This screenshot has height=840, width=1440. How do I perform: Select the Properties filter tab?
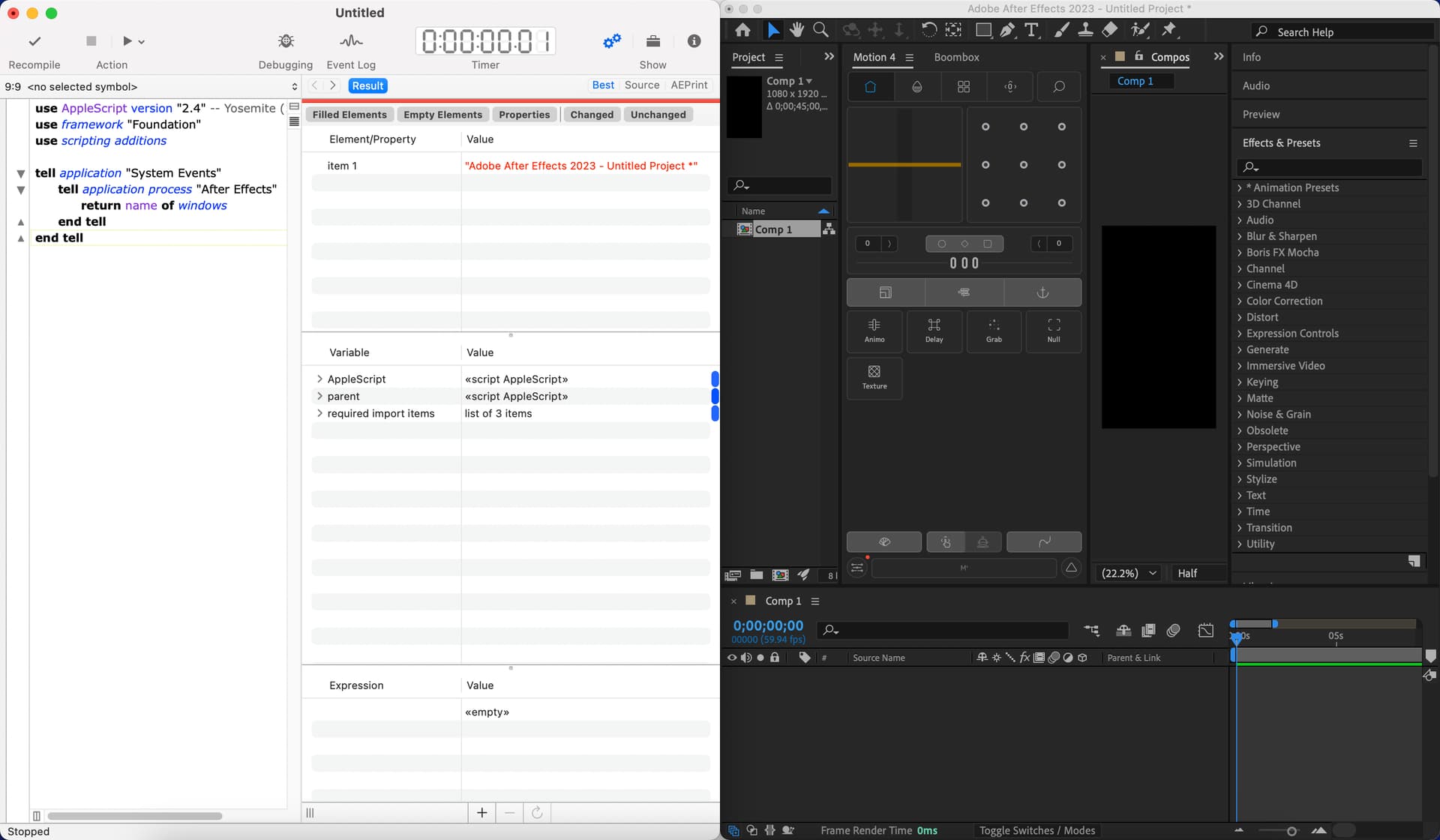coord(524,115)
